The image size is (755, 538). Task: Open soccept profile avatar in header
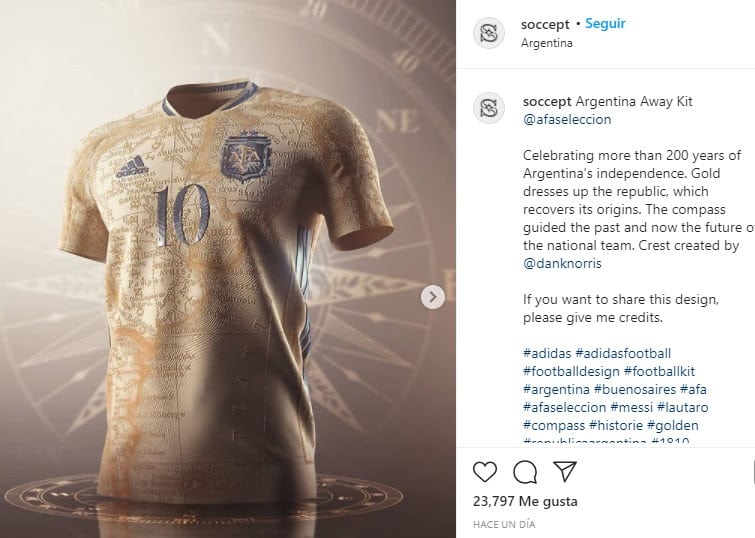click(489, 33)
